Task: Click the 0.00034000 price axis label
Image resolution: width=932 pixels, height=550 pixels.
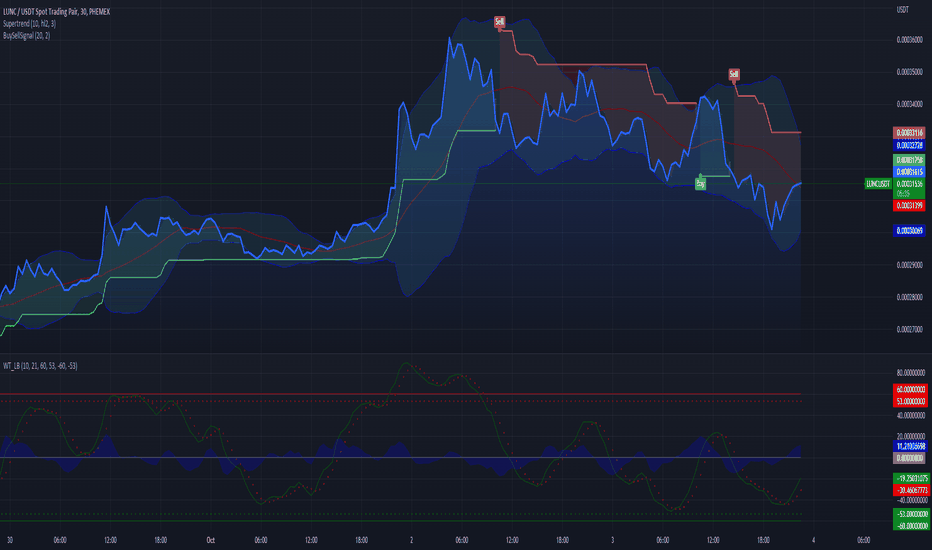Action: (x=909, y=104)
